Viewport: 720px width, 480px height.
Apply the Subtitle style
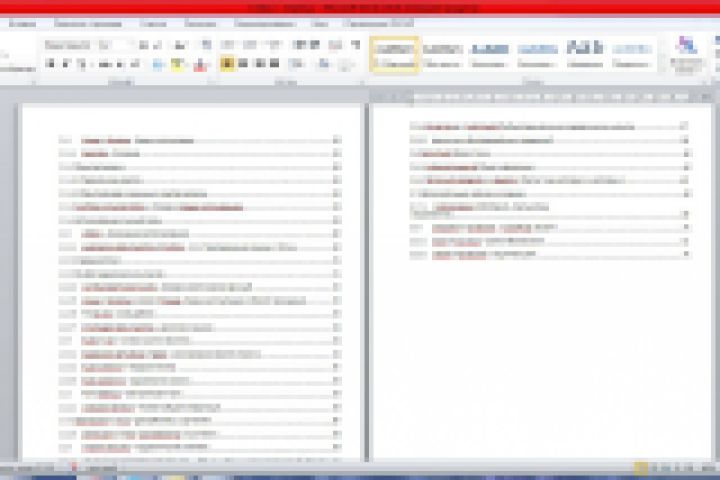[632, 55]
